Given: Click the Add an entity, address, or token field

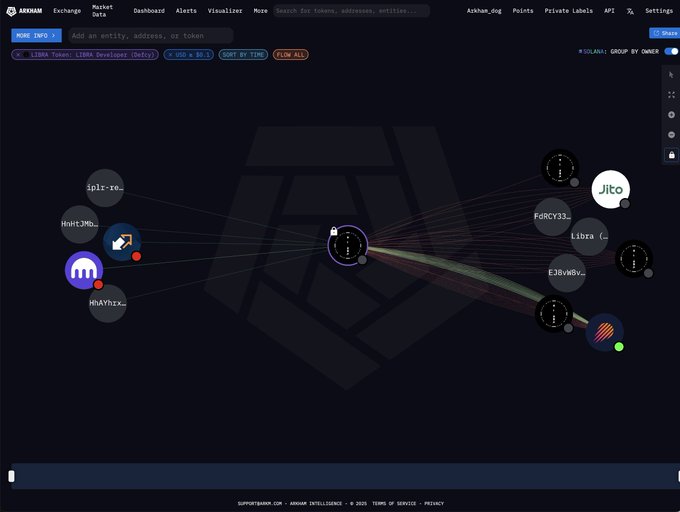Looking at the screenshot, I should tap(151, 36).
